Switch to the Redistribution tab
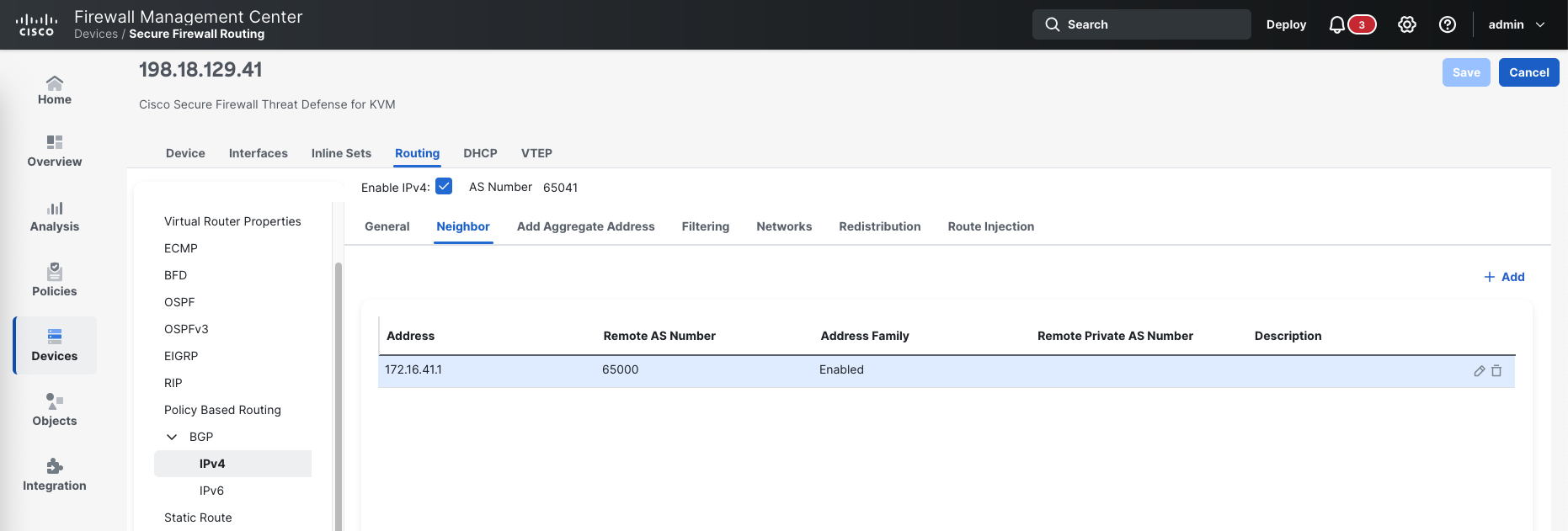This screenshot has height=531, width=1568. click(879, 226)
